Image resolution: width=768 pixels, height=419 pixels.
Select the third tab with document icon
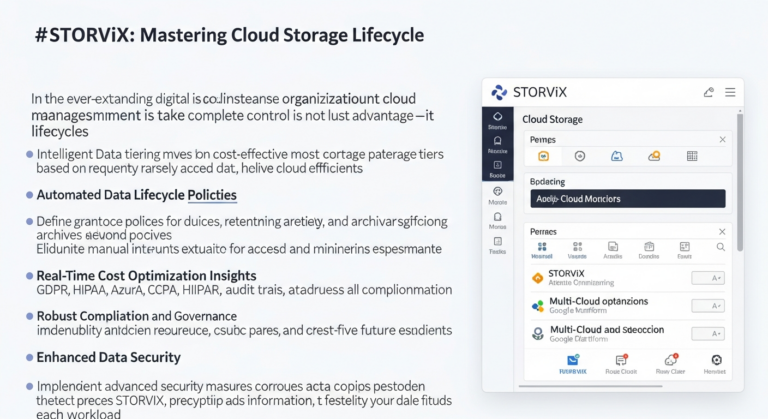point(613,250)
